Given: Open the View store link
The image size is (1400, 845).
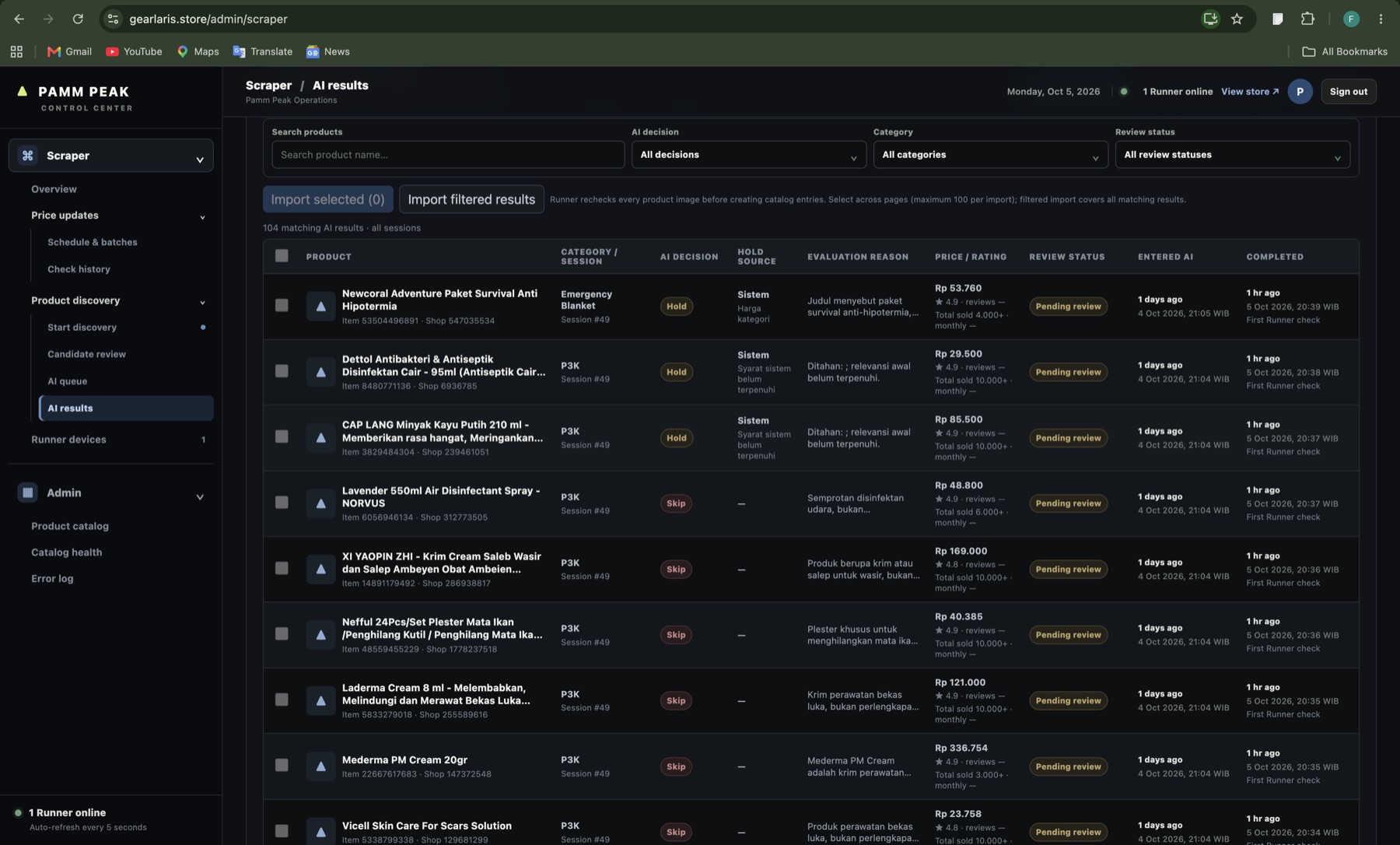Looking at the screenshot, I should coord(1249,91).
